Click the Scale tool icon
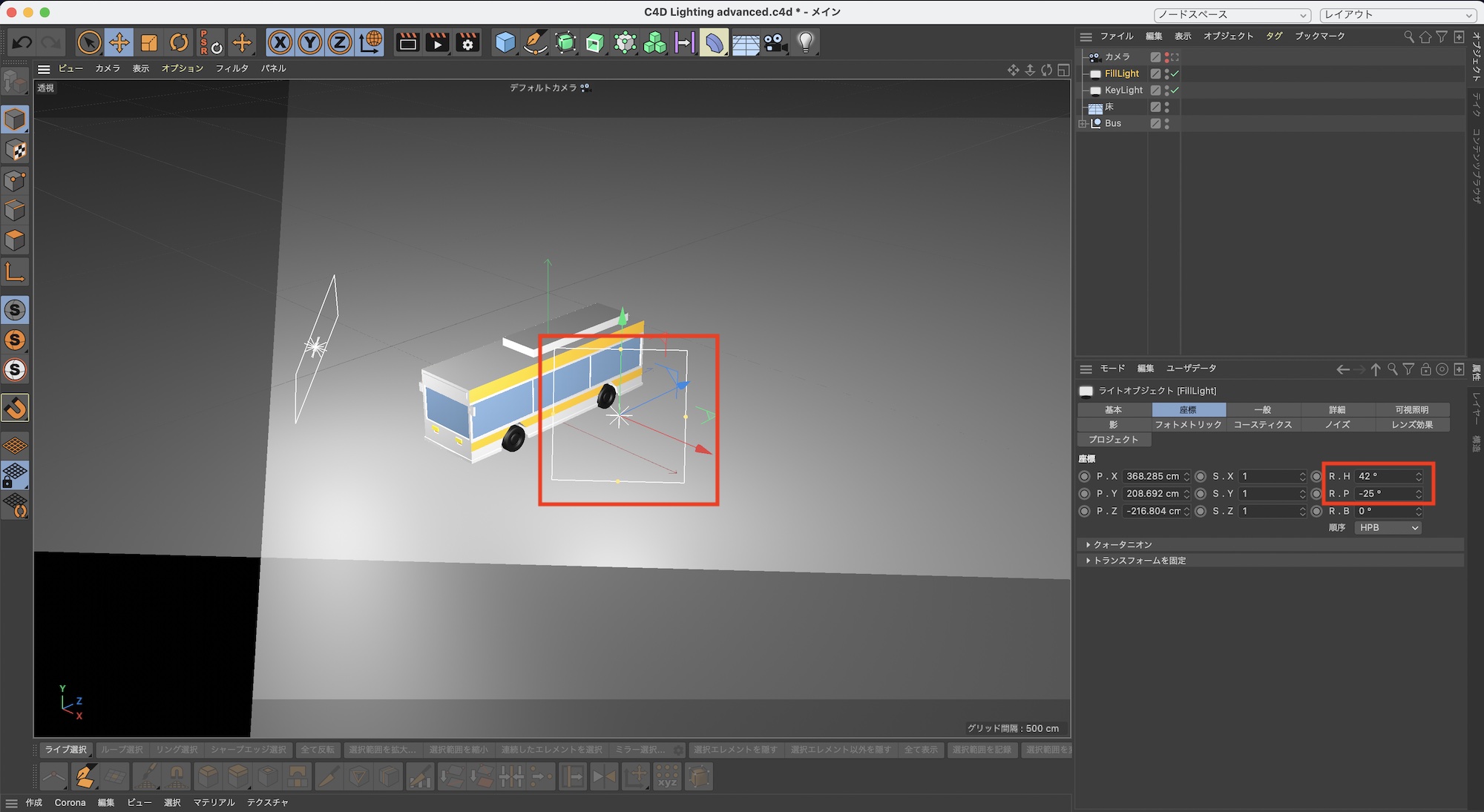The width and height of the screenshot is (1484, 812). pyautogui.click(x=149, y=42)
